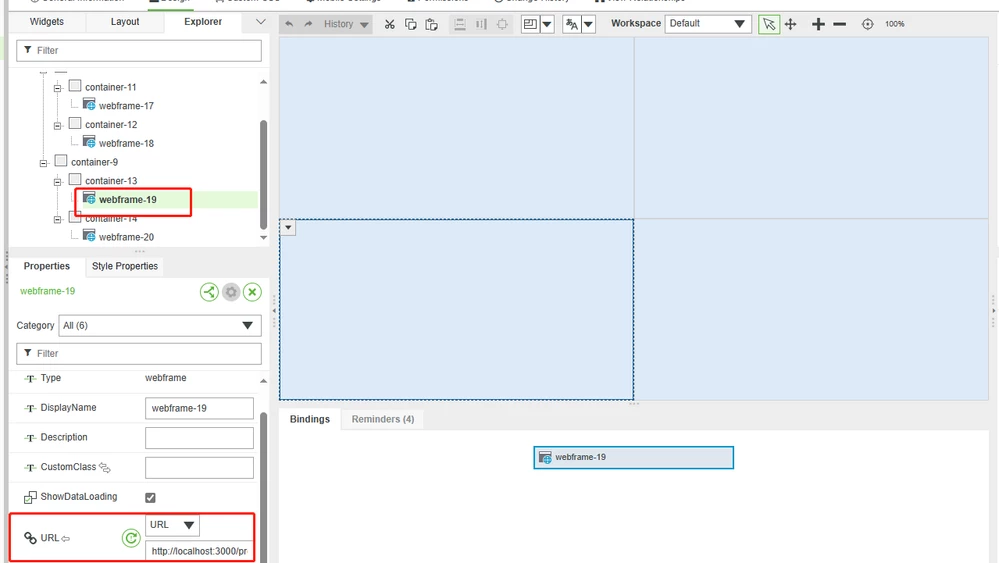Open the Category All (6) dropdown

pos(160,325)
